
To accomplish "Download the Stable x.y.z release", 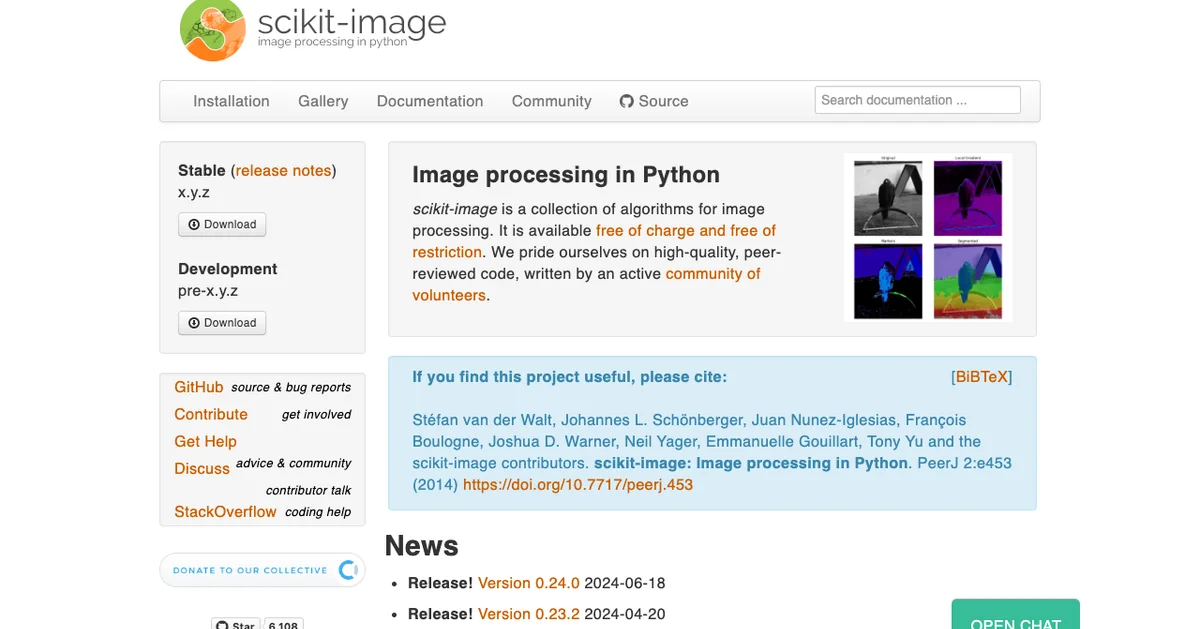I will 222,225.
